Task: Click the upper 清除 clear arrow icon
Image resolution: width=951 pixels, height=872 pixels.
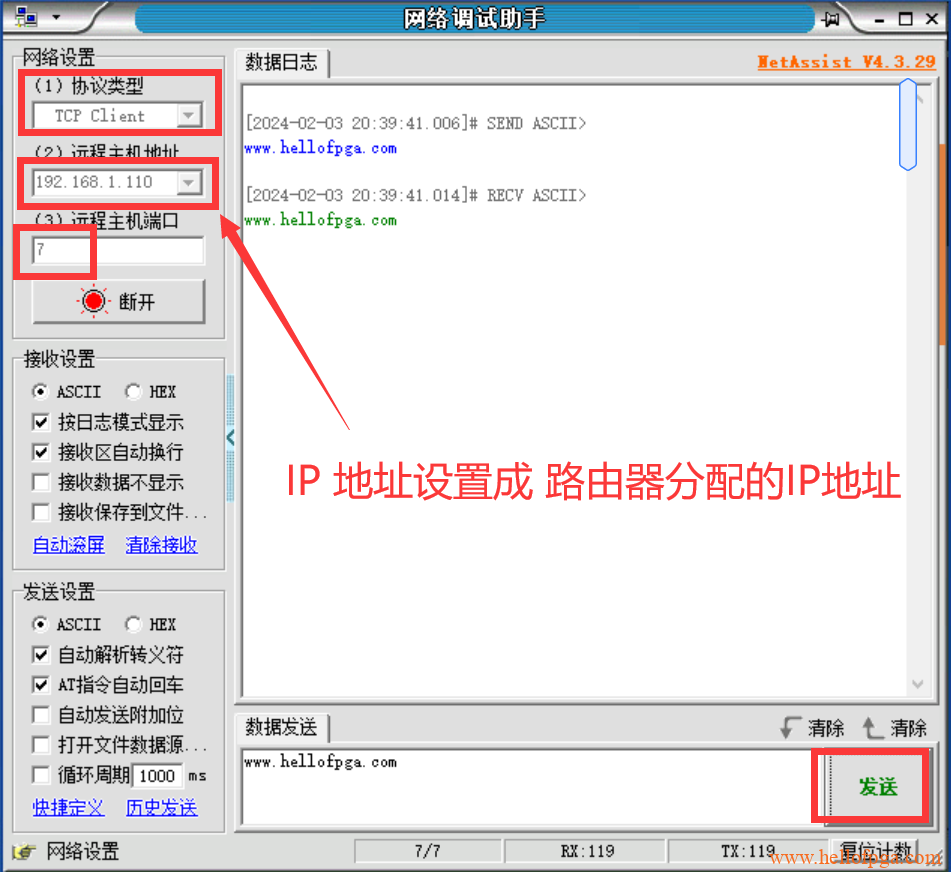Action: tap(872, 728)
